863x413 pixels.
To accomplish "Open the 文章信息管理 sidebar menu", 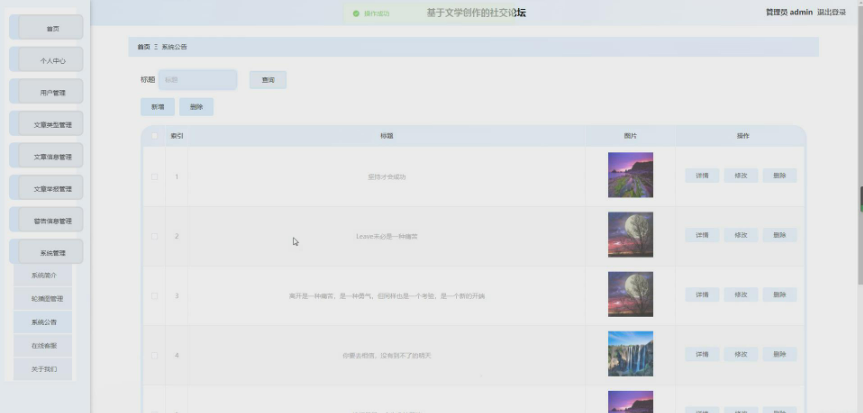I will (46, 156).
